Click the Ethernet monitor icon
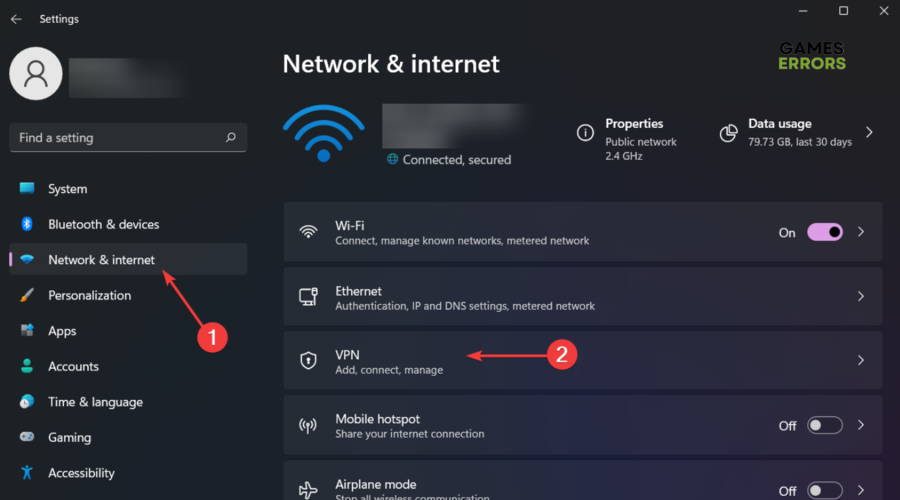The image size is (900, 500). point(308,297)
